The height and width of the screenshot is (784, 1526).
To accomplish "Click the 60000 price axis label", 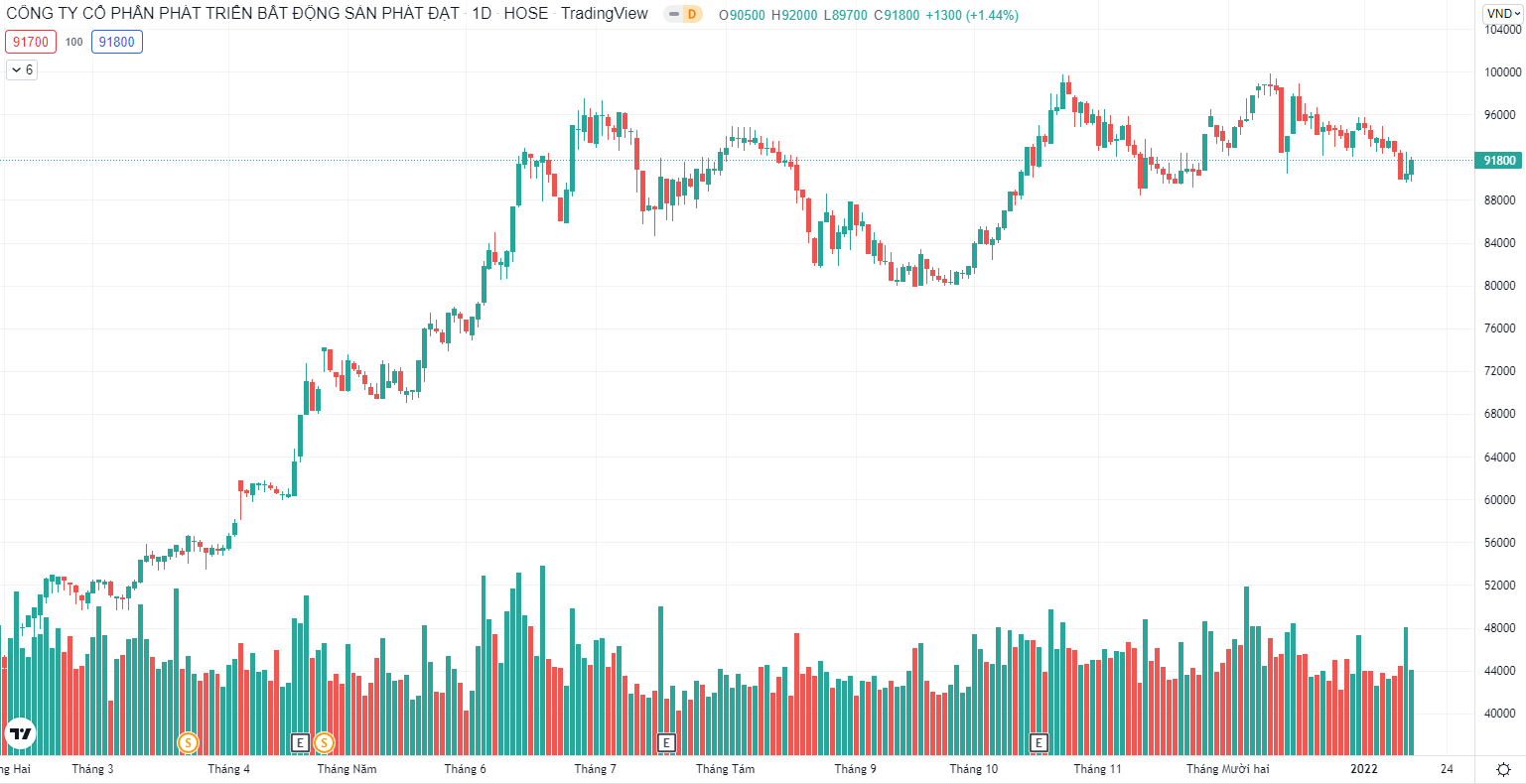I will tap(1502, 500).
